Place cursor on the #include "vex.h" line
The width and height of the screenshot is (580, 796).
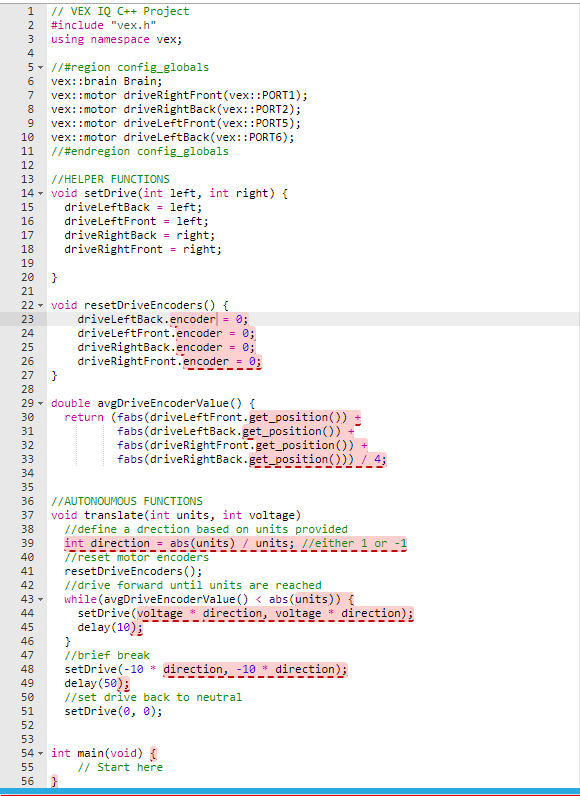[x=104, y=25]
